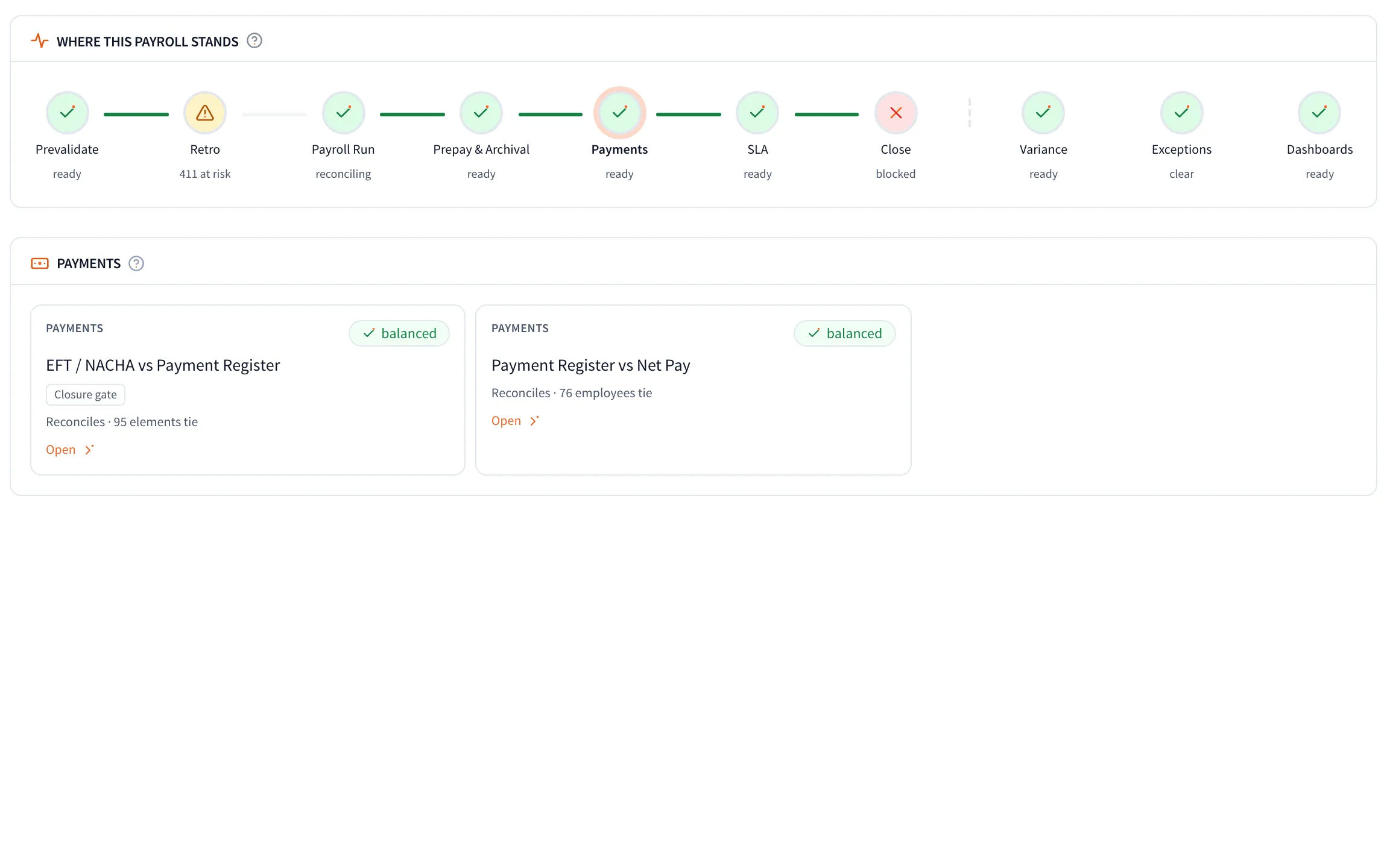Click the pulse icon beside payroll heading
This screenshot has width=1387, height=868.
[x=40, y=41]
